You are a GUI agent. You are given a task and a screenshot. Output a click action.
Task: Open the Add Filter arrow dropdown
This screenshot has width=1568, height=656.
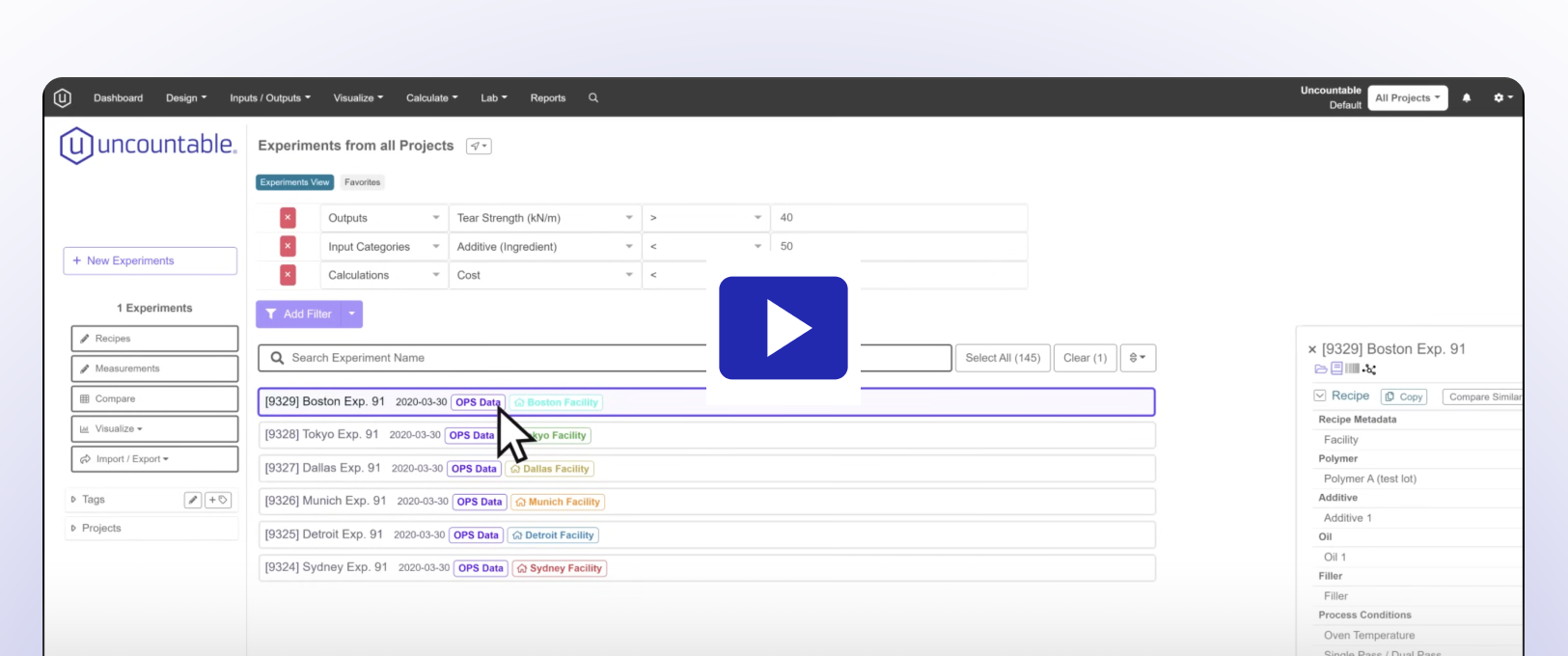click(352, 314)
